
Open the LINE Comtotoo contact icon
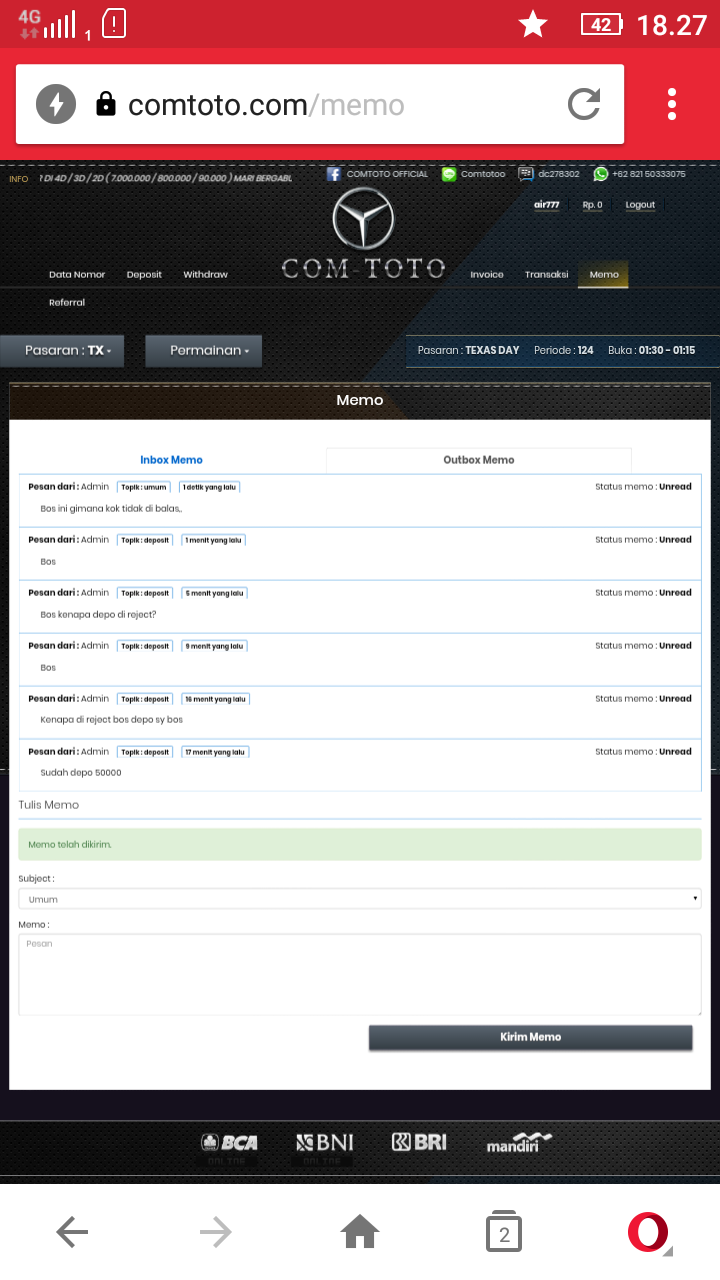449,174
